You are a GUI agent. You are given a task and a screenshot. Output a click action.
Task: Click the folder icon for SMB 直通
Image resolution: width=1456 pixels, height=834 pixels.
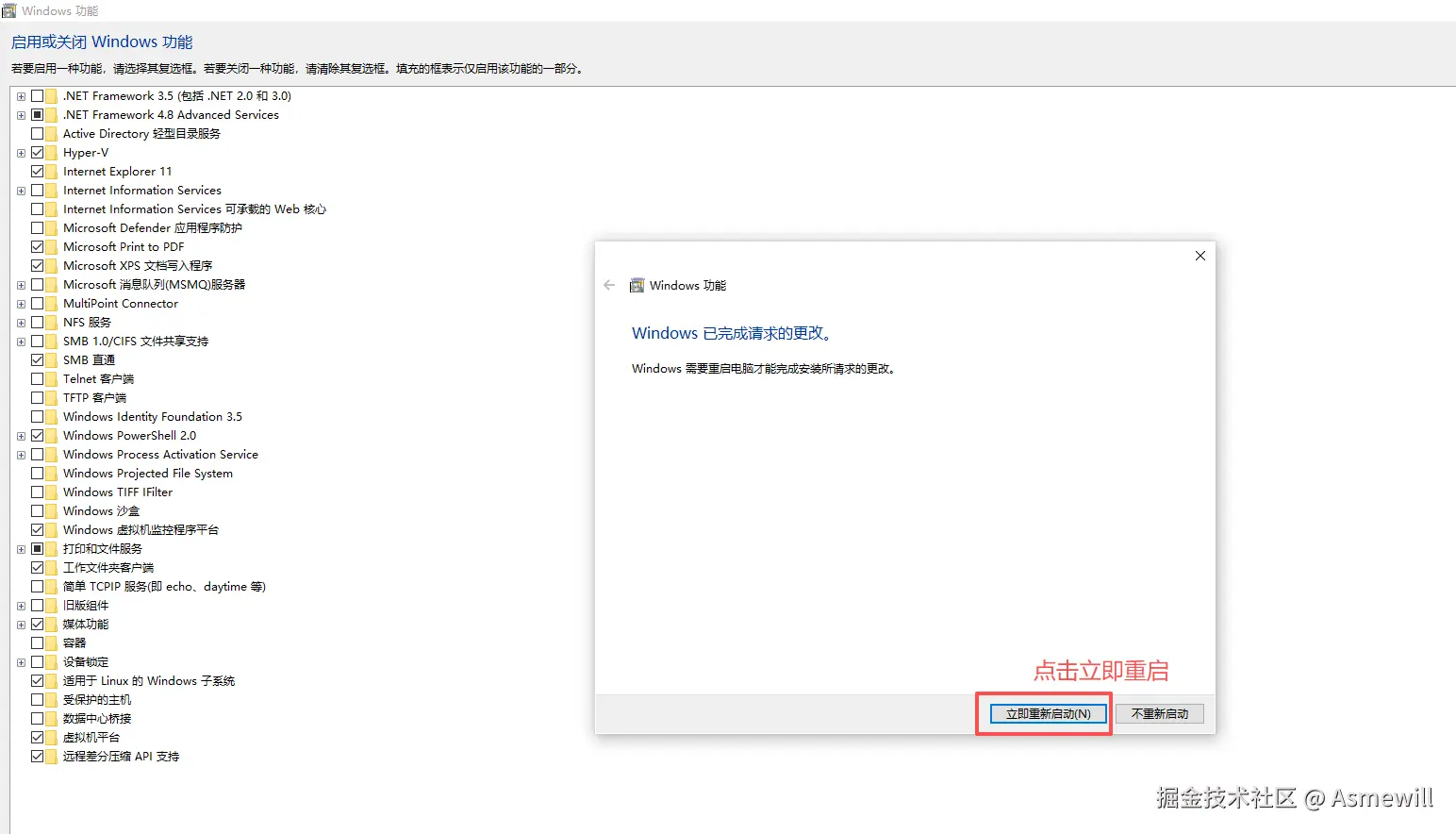coord(51,360)
